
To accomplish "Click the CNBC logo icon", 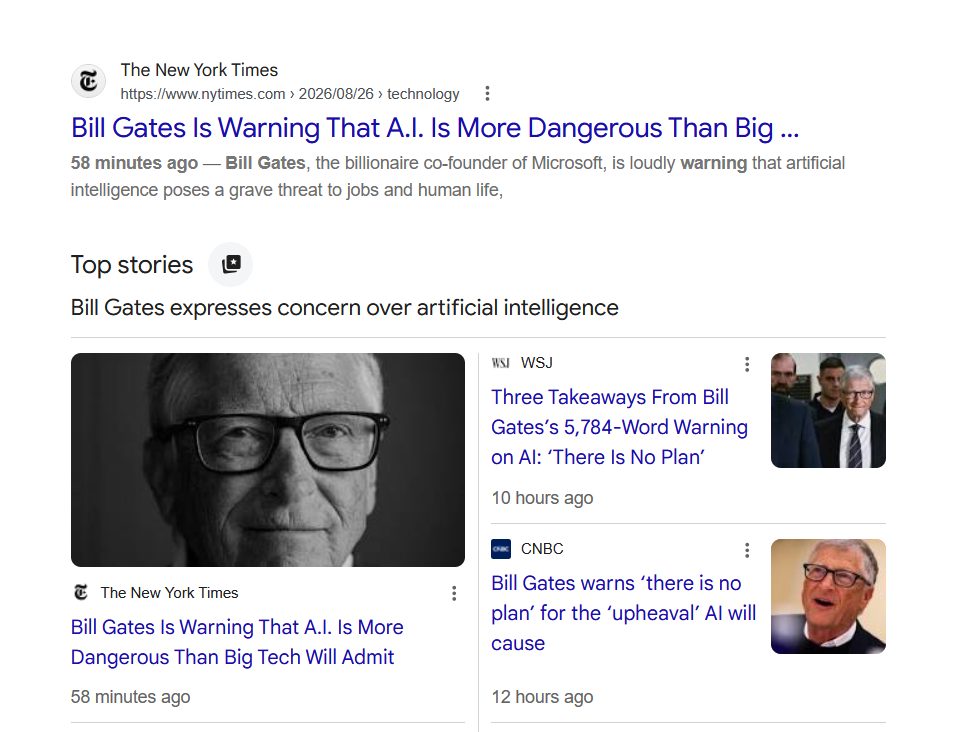I will coord(501,549).
